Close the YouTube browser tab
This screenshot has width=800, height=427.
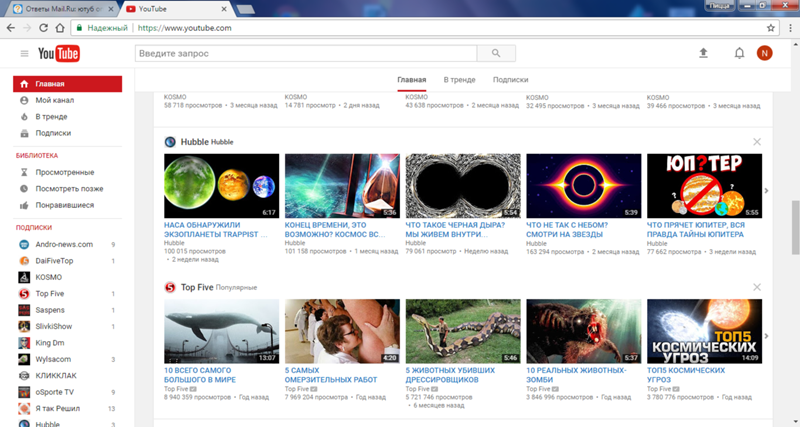pyautogui.click(x=224, y=9)
